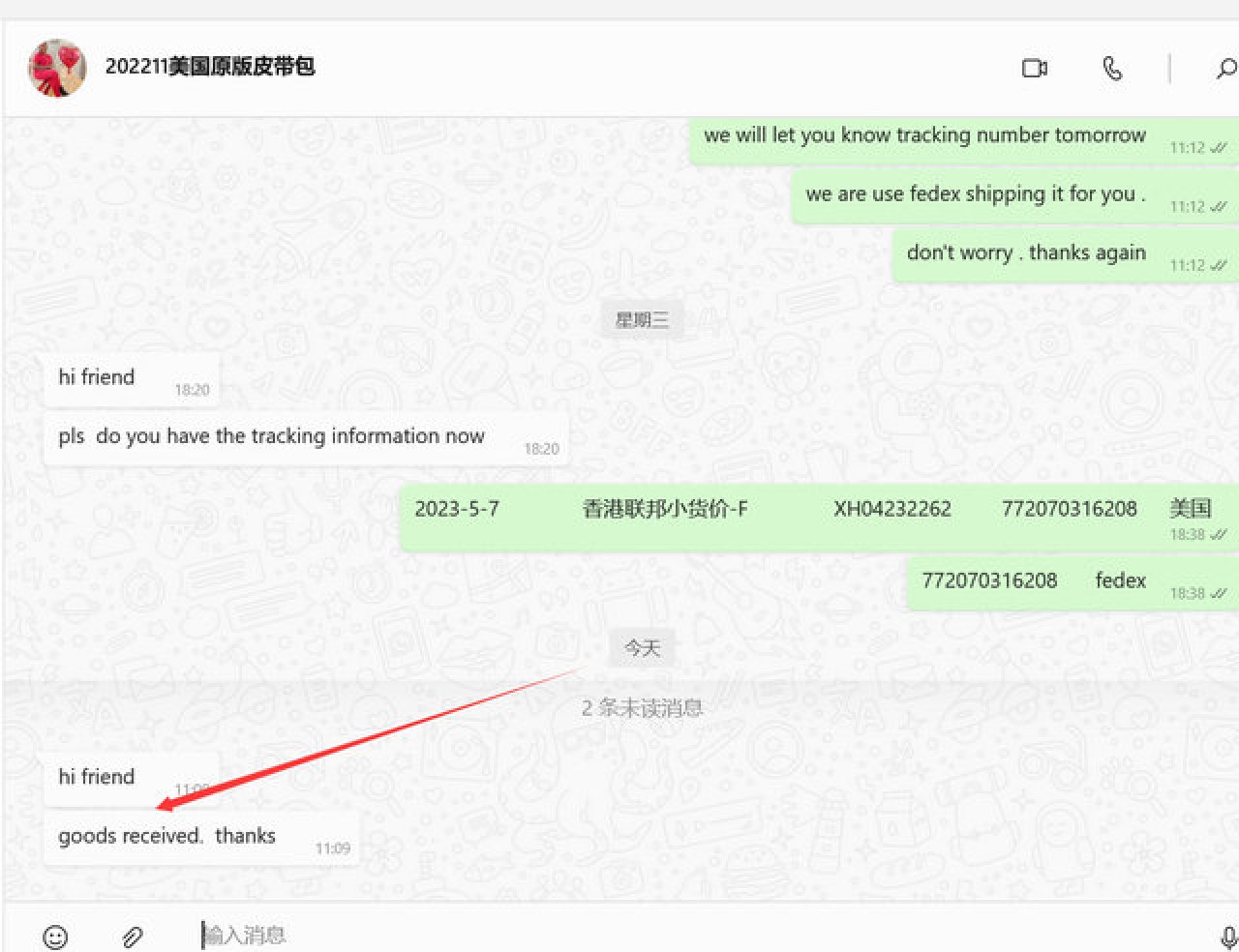Click message about tracking number tomorrow

click(924, 136)
